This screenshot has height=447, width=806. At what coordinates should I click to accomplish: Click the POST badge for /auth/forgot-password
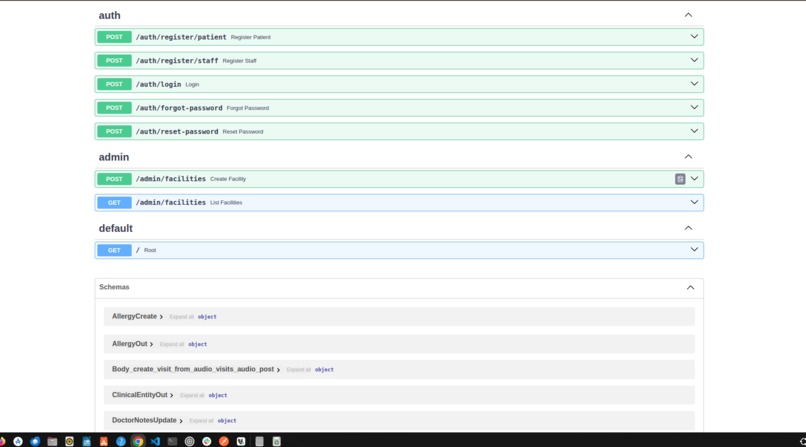point(114,108)
